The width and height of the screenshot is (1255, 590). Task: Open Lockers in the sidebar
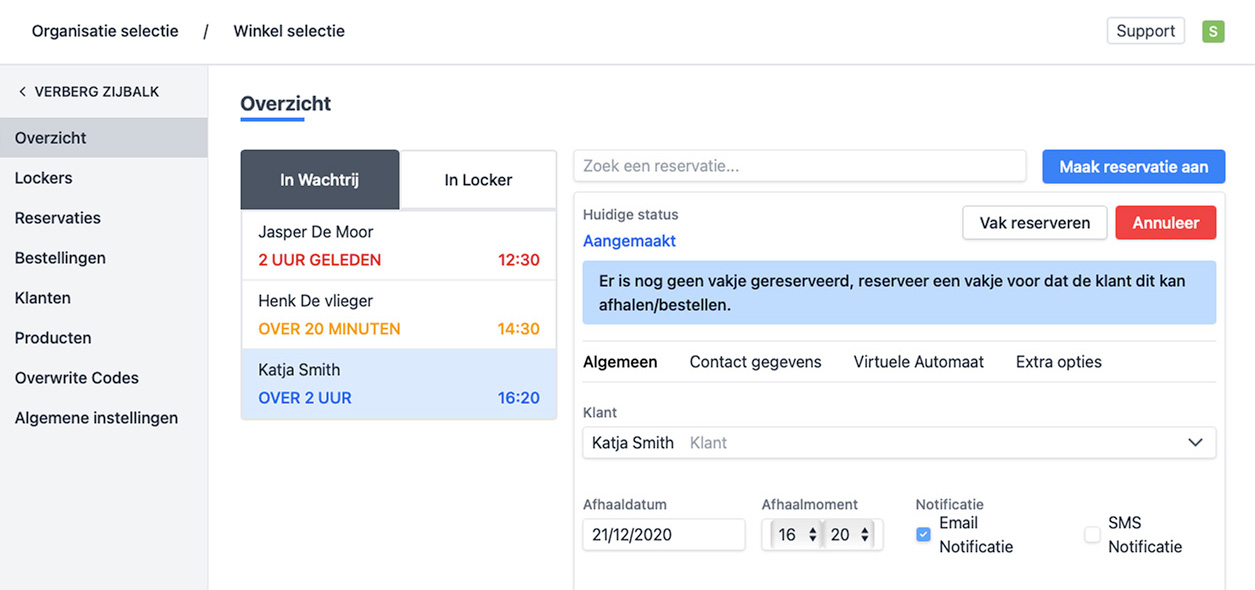point(44,178)
